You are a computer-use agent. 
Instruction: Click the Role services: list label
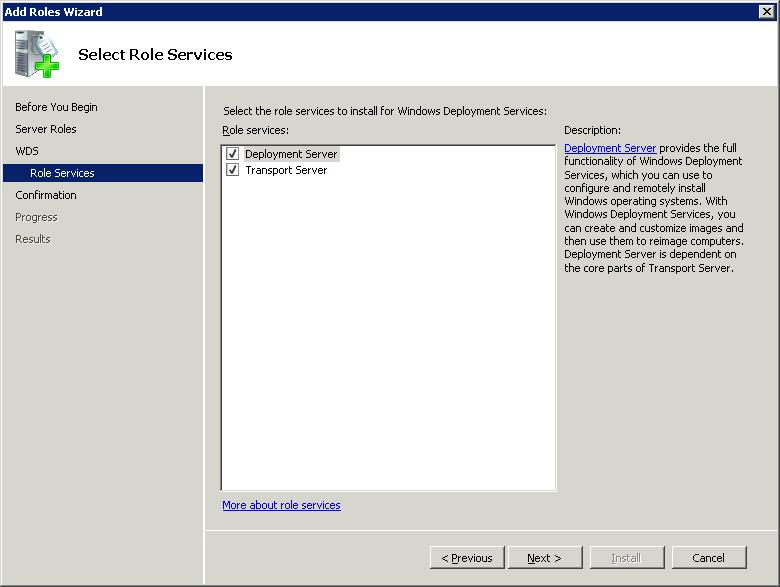click(255, 130)
